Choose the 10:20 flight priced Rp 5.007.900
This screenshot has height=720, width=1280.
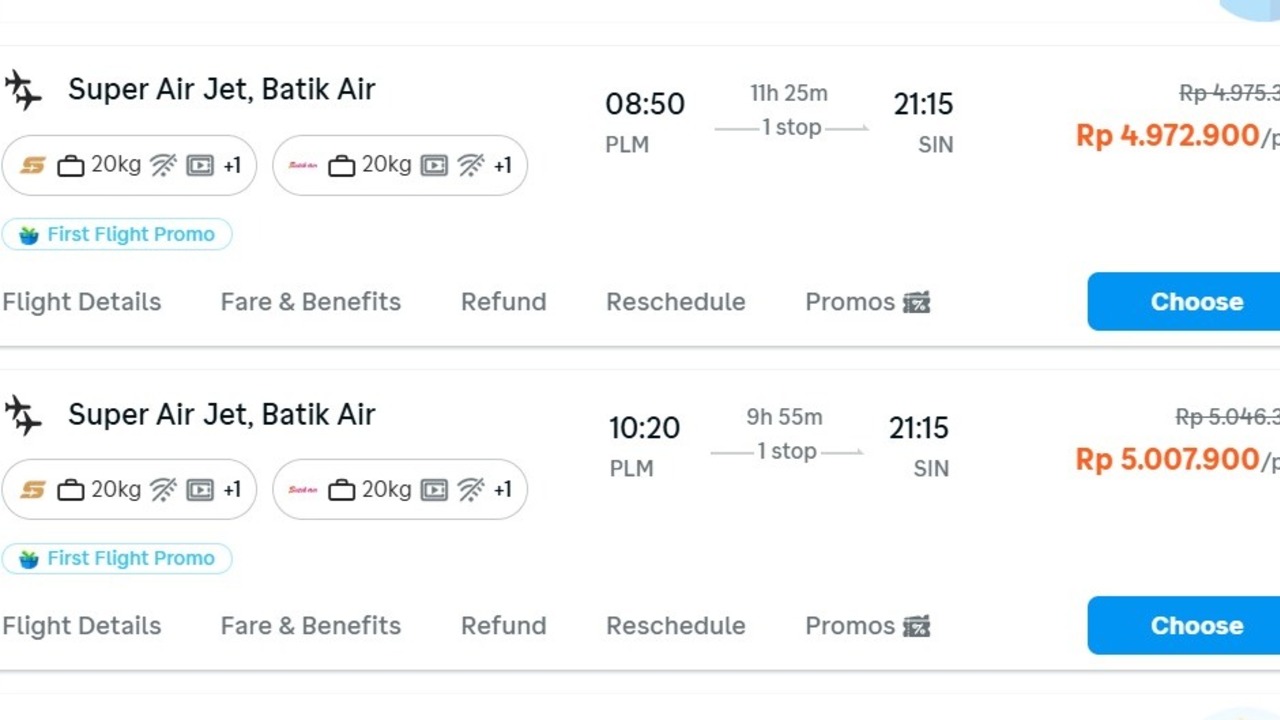point(1196,626)
